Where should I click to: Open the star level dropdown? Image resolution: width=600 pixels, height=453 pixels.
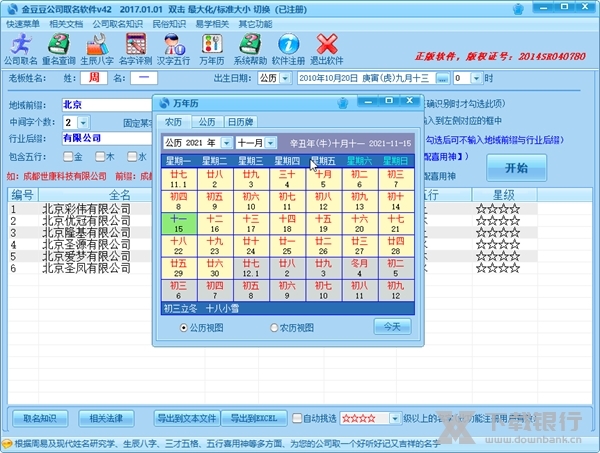click(x=395, y=419)
